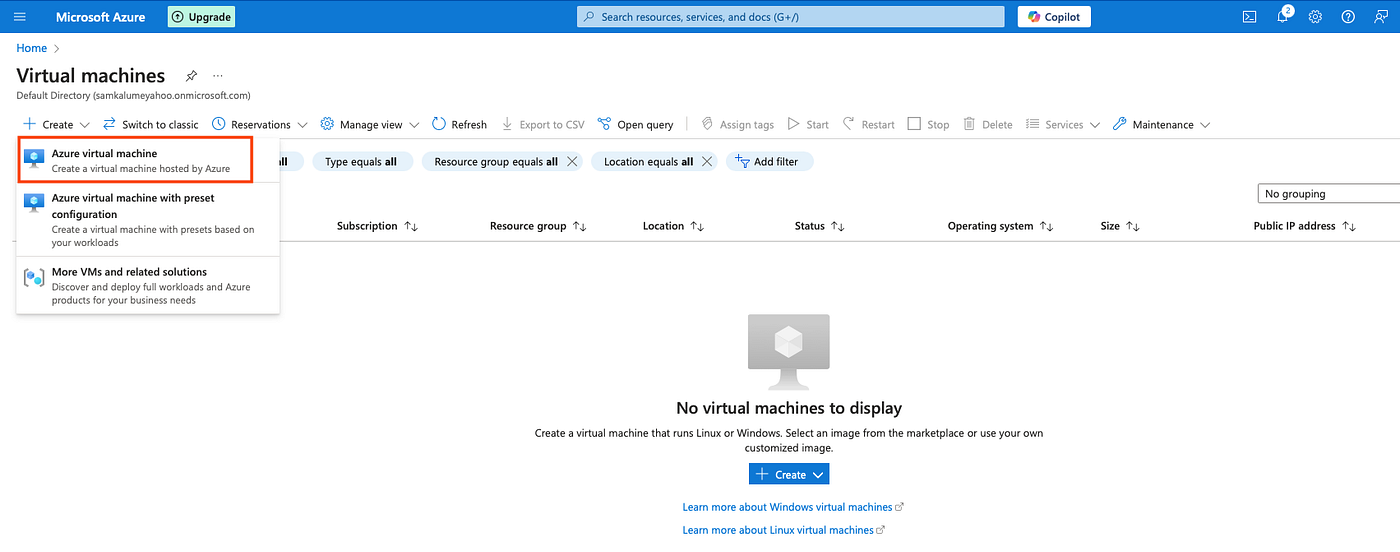Click Add filter button
The width and height of the screenshot is (1400, 552).
(x=769, y=161)
